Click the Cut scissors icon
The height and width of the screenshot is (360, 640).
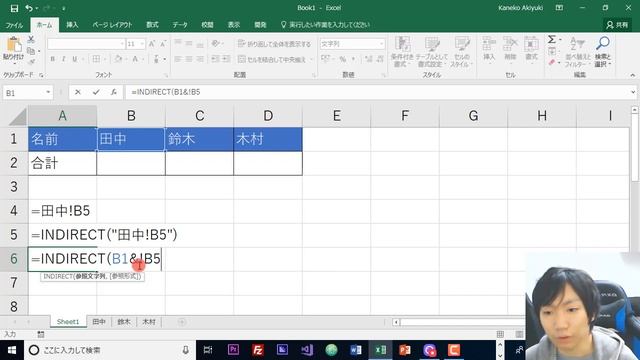coord(31,40)
